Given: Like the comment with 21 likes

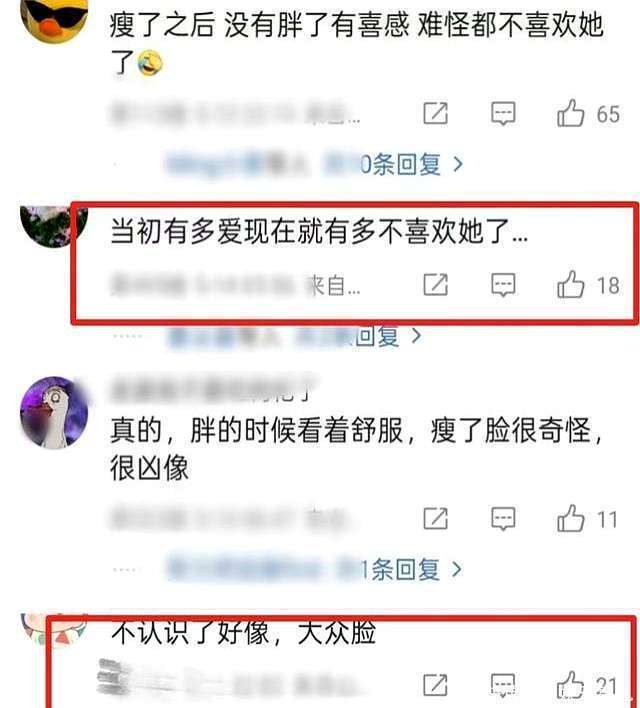Looking at the screenshot, I should (570, 685).
